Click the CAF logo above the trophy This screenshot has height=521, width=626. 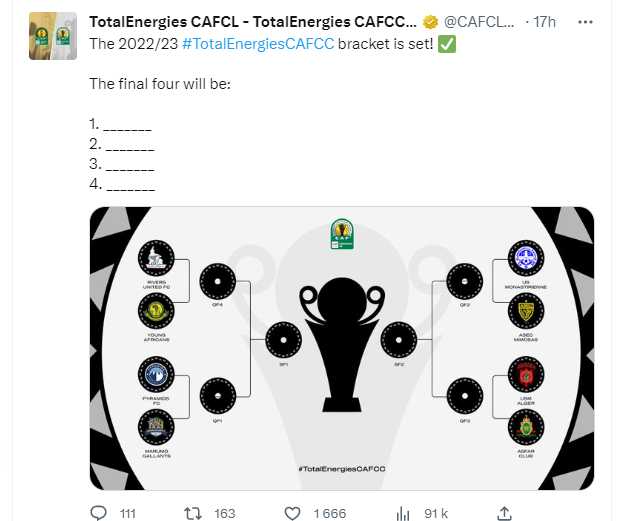341,235
